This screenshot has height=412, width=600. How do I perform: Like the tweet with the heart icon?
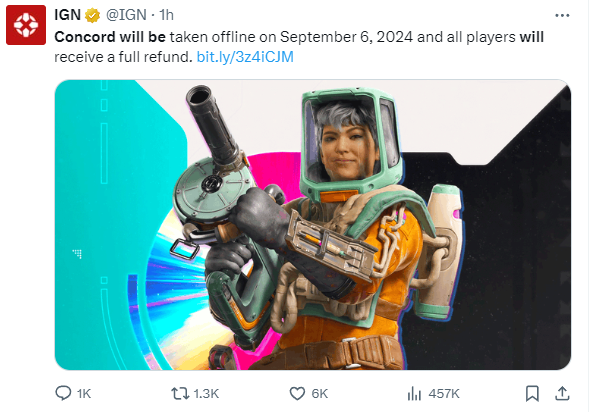click(297, 393)
